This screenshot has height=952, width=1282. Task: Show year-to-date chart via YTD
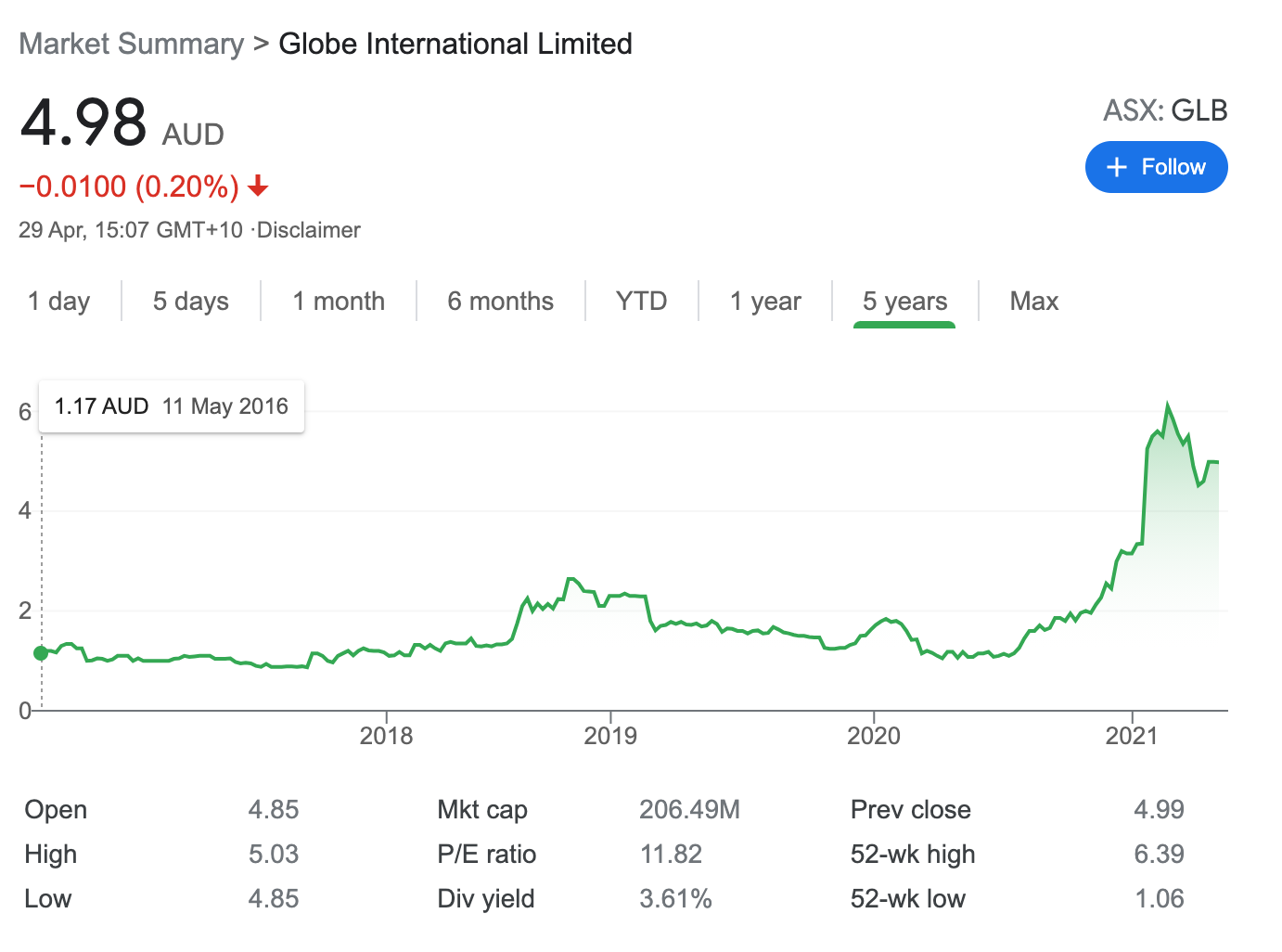(x=642, y=302)
